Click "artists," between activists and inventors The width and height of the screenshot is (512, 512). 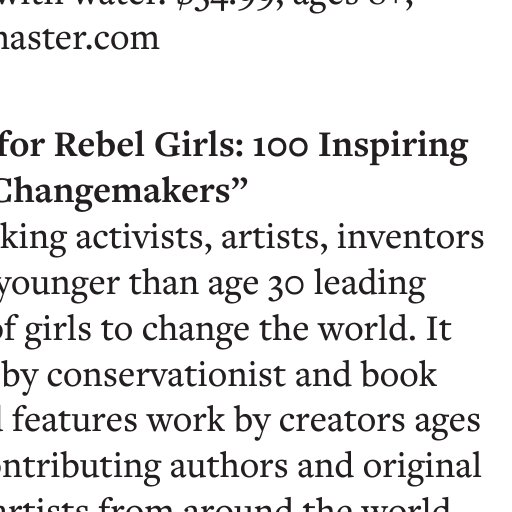(x=274, y=239)
